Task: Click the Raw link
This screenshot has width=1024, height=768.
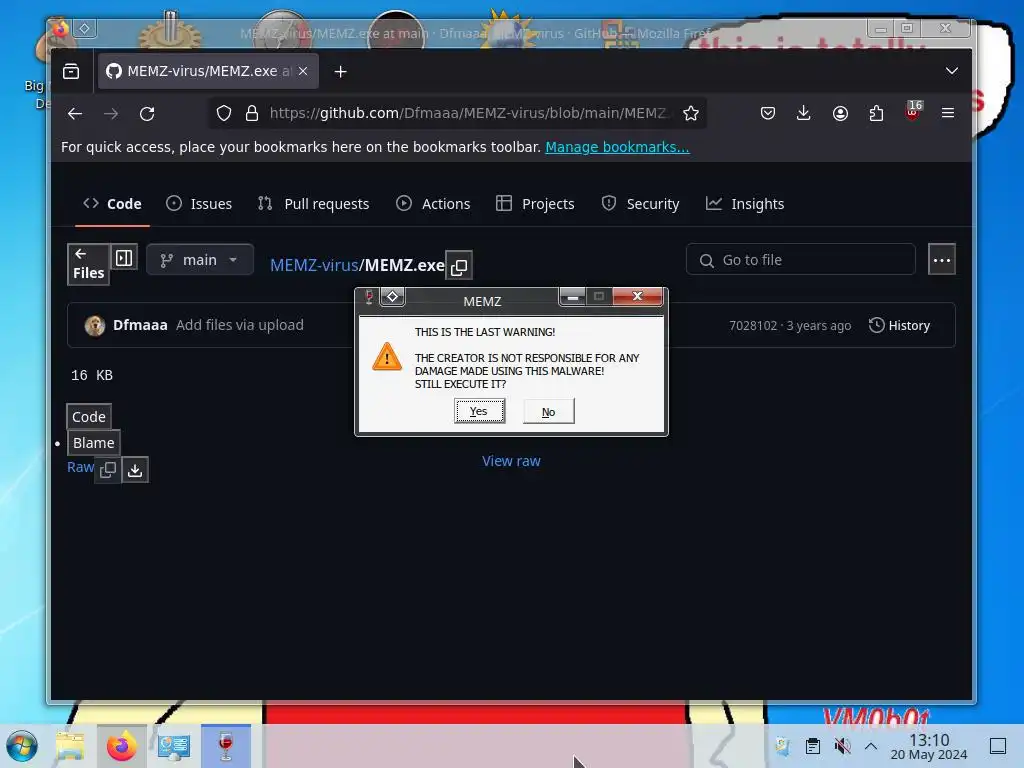Action: 80,467
